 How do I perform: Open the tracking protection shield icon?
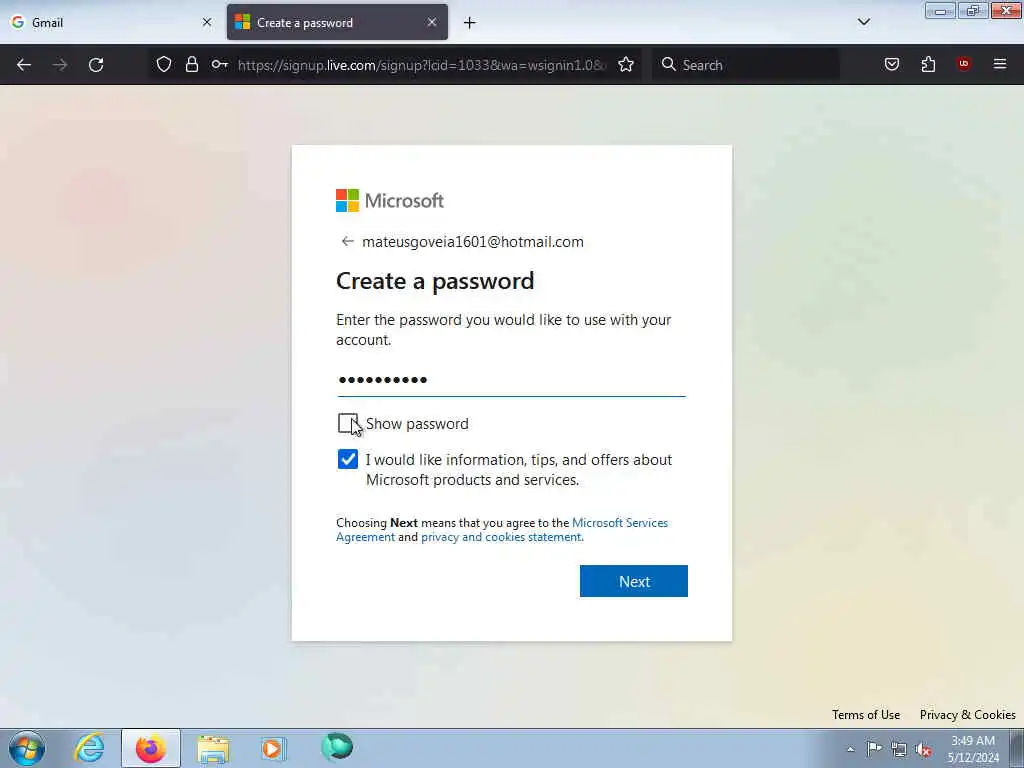[164, 64]
